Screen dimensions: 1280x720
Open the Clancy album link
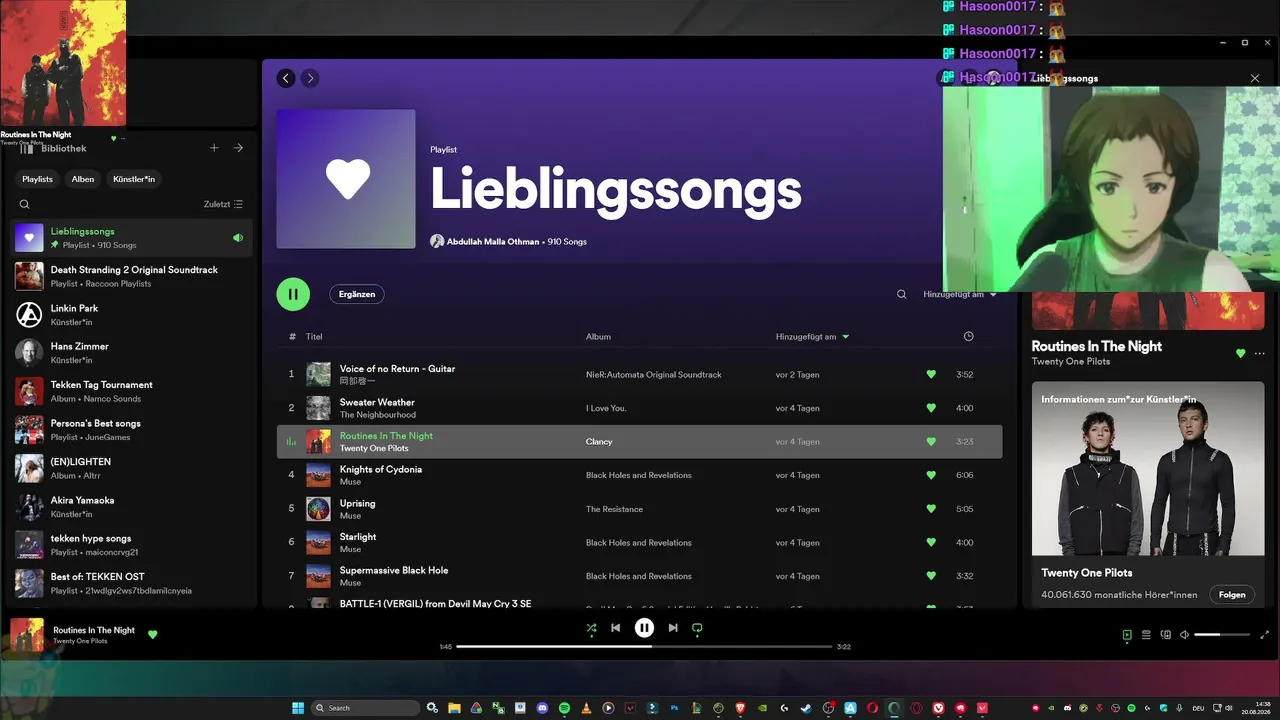point(599,442)
